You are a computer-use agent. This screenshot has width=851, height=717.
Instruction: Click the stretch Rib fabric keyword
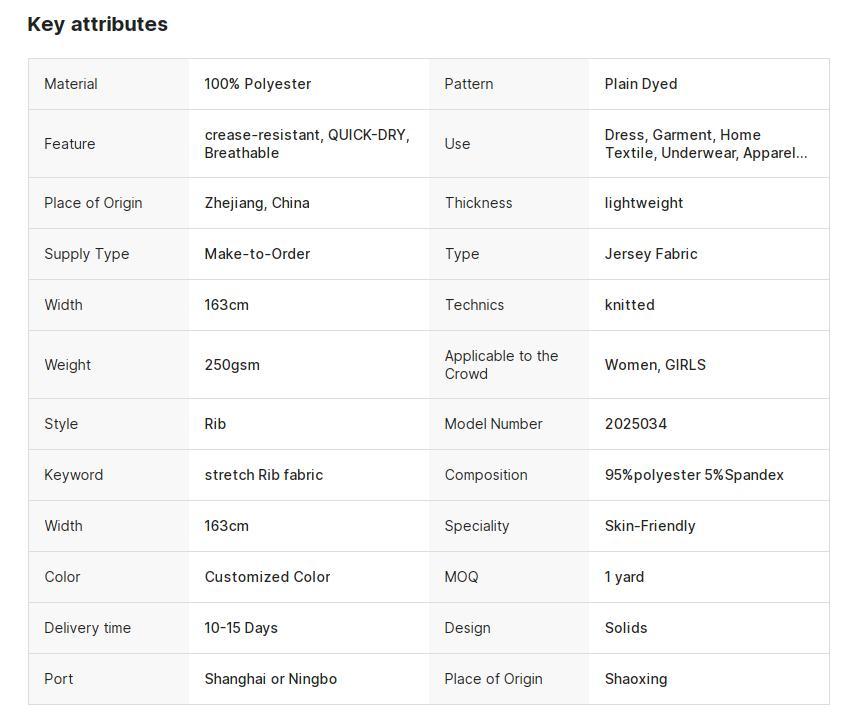pyautogui.click(x=264, y=475)
